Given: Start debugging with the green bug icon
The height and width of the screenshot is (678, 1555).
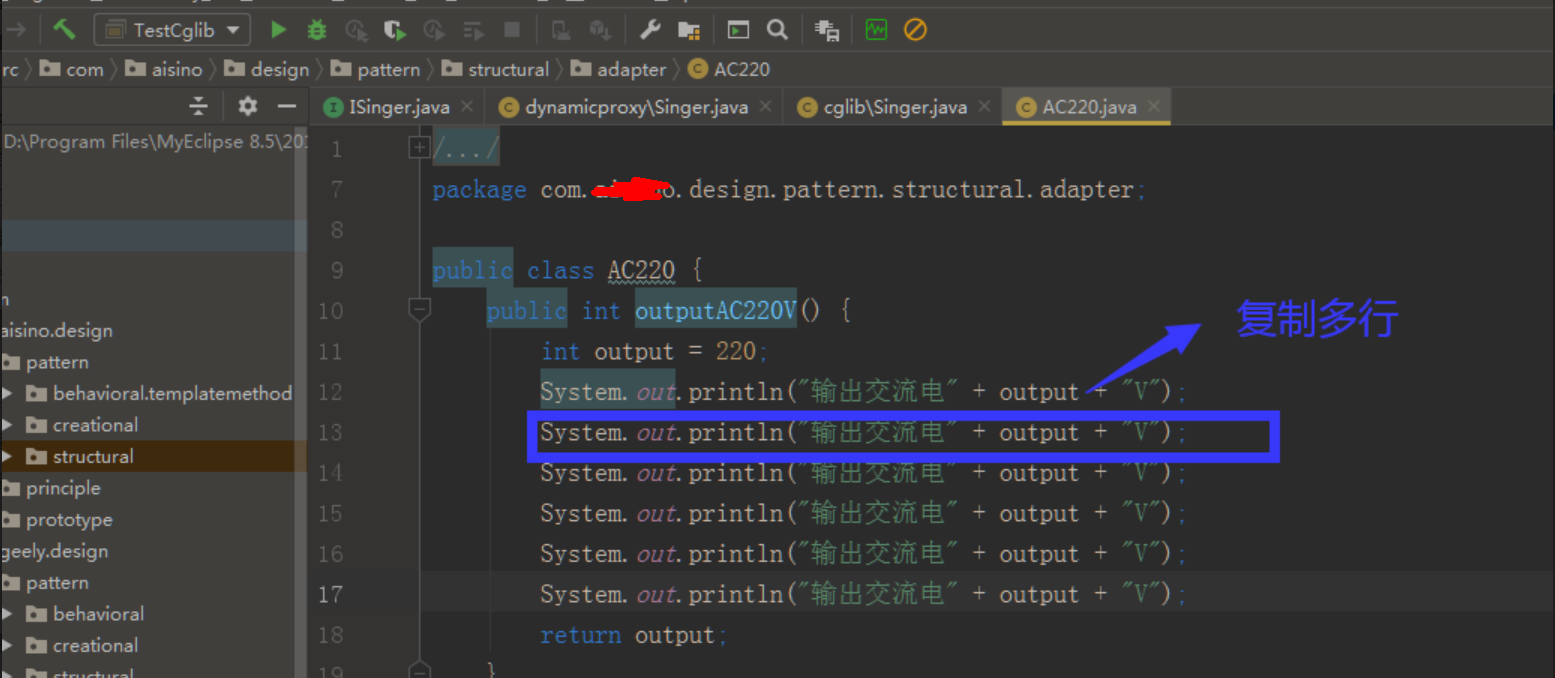Looking at the screenshot, I should click(x=317, y=30).
